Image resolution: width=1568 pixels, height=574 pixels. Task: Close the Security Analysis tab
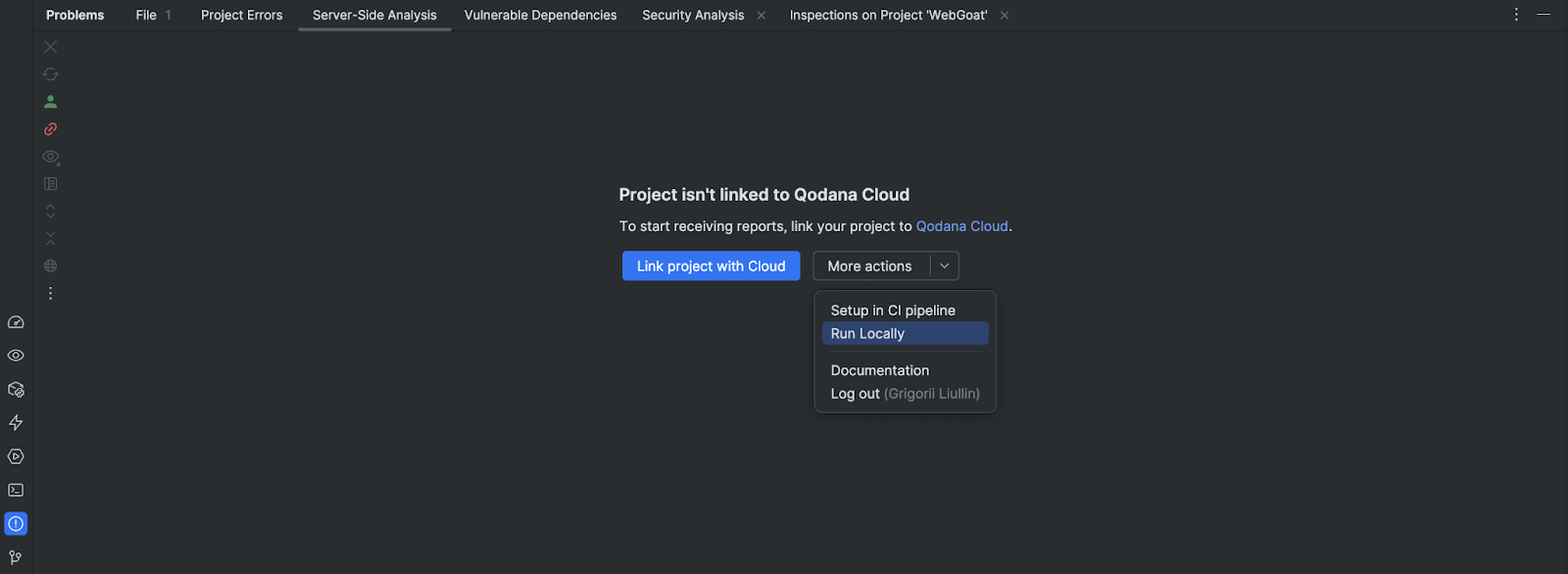[x=761, y=16]
